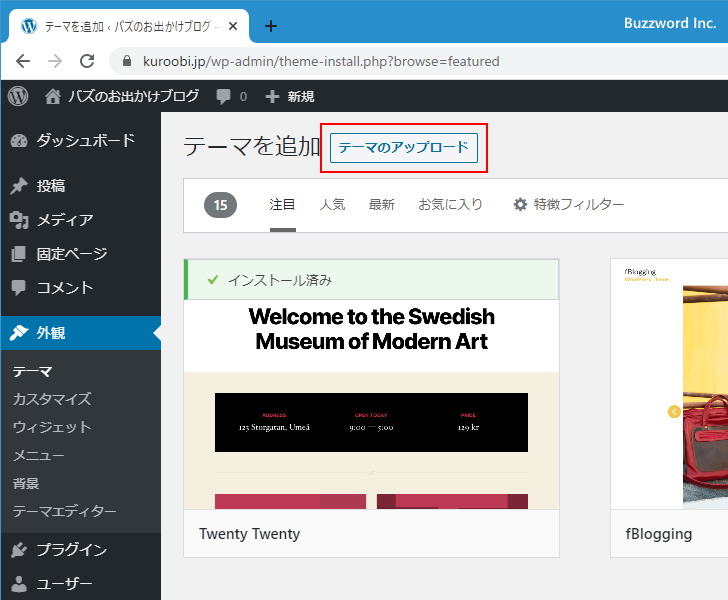Click the ユーザー person icon

(x=19, y=584)
